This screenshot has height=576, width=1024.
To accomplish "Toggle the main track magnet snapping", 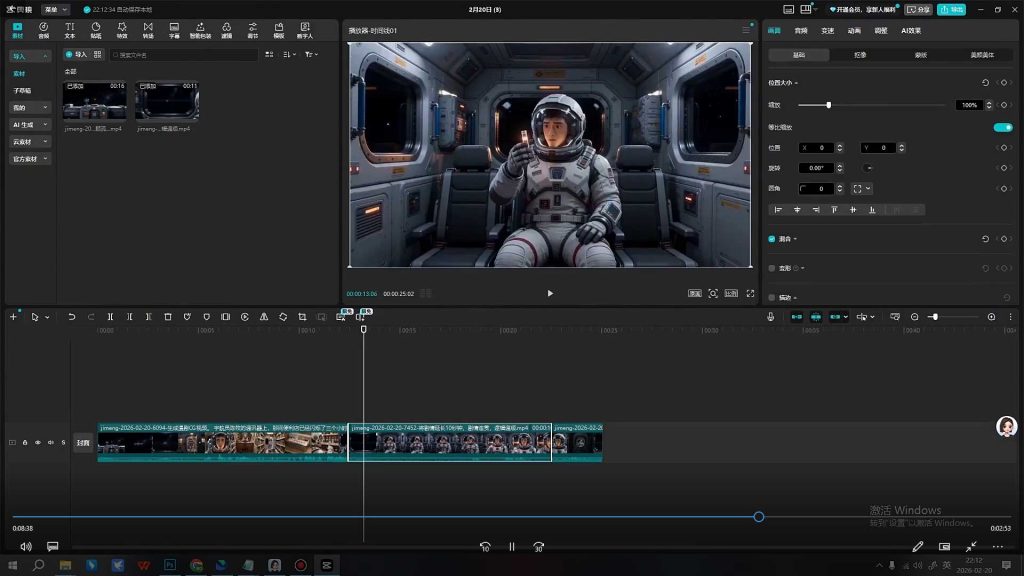I will click(797, 317).
